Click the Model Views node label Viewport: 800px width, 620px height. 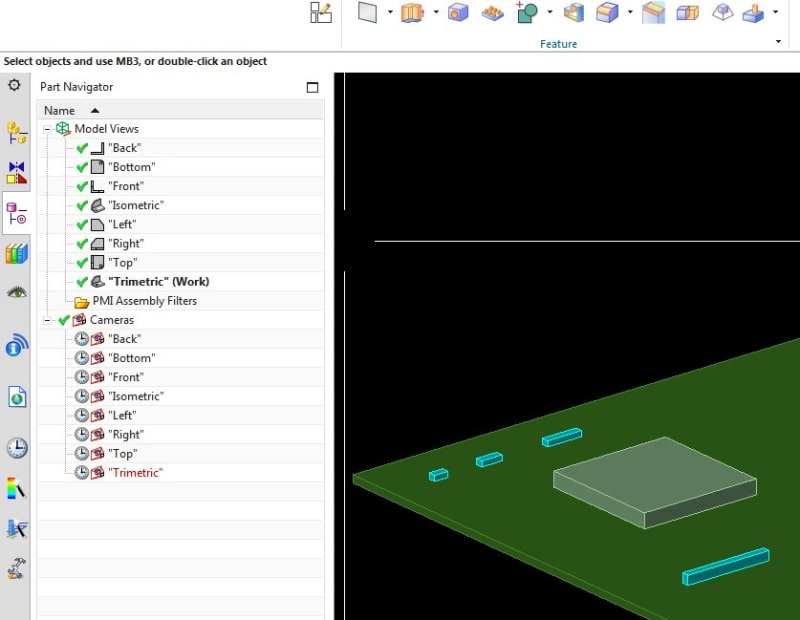click(107, 129)
